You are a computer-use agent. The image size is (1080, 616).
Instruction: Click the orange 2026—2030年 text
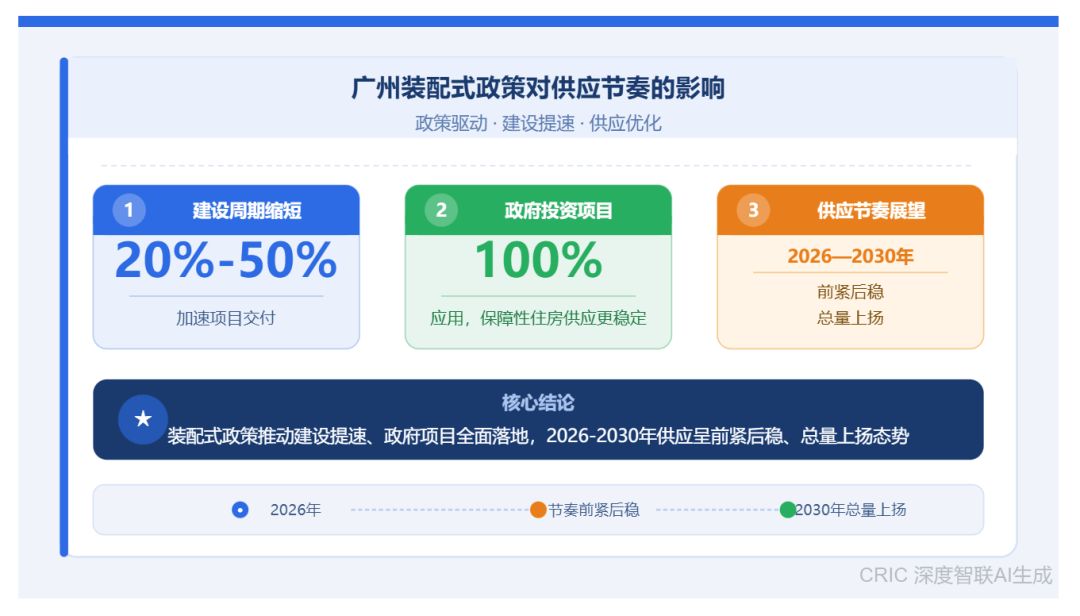(850, 257)
